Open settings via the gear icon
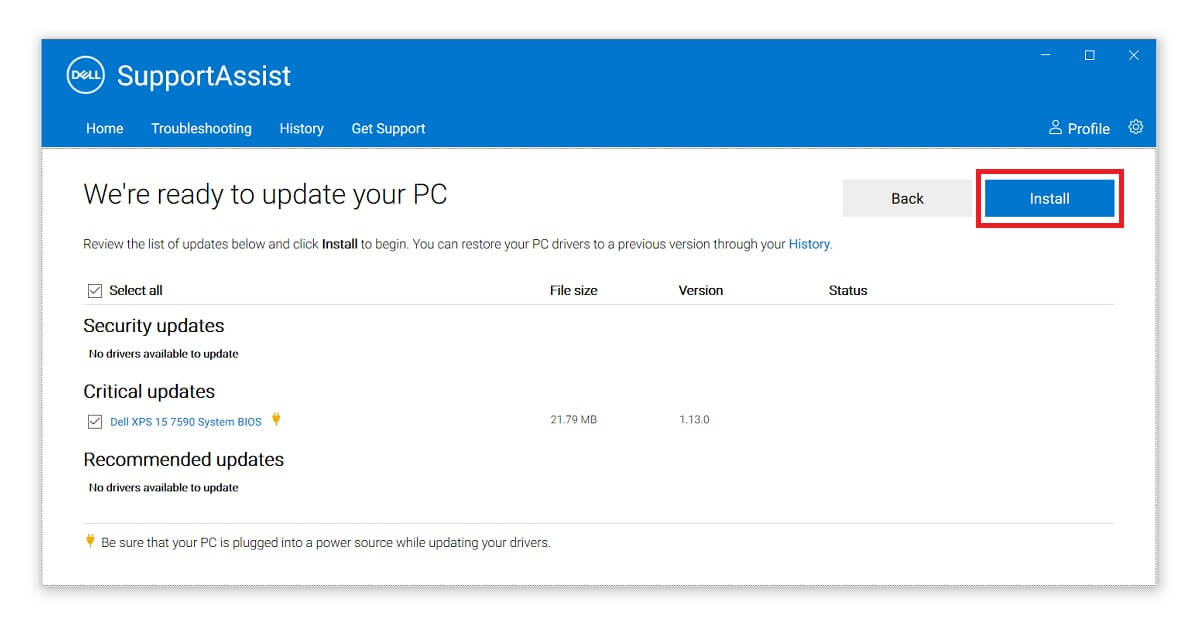The height and width of the screenshot is (630, 1200). click(x=1135, y=127)
